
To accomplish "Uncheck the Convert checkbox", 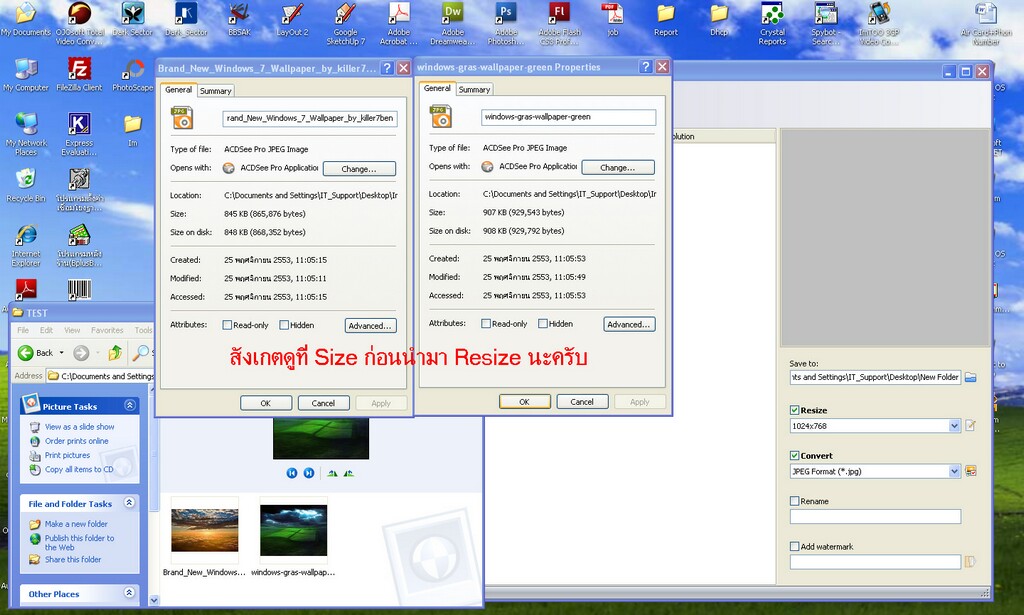I will [795, 456].
